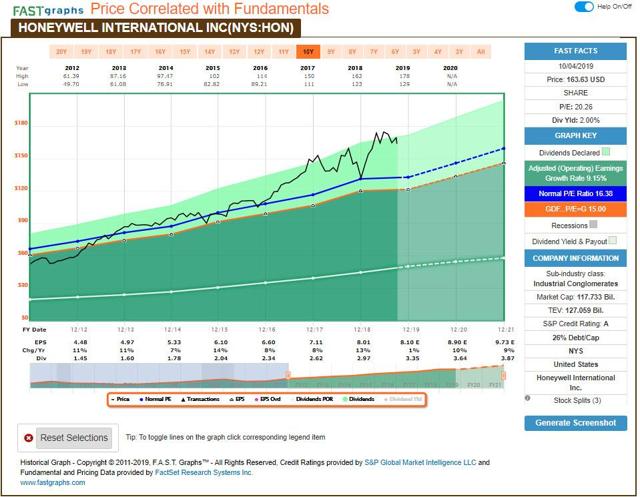Viewport: 640px width, 497px height.
Task: Click the 2012 year column header
Action: tap(72, 68)
